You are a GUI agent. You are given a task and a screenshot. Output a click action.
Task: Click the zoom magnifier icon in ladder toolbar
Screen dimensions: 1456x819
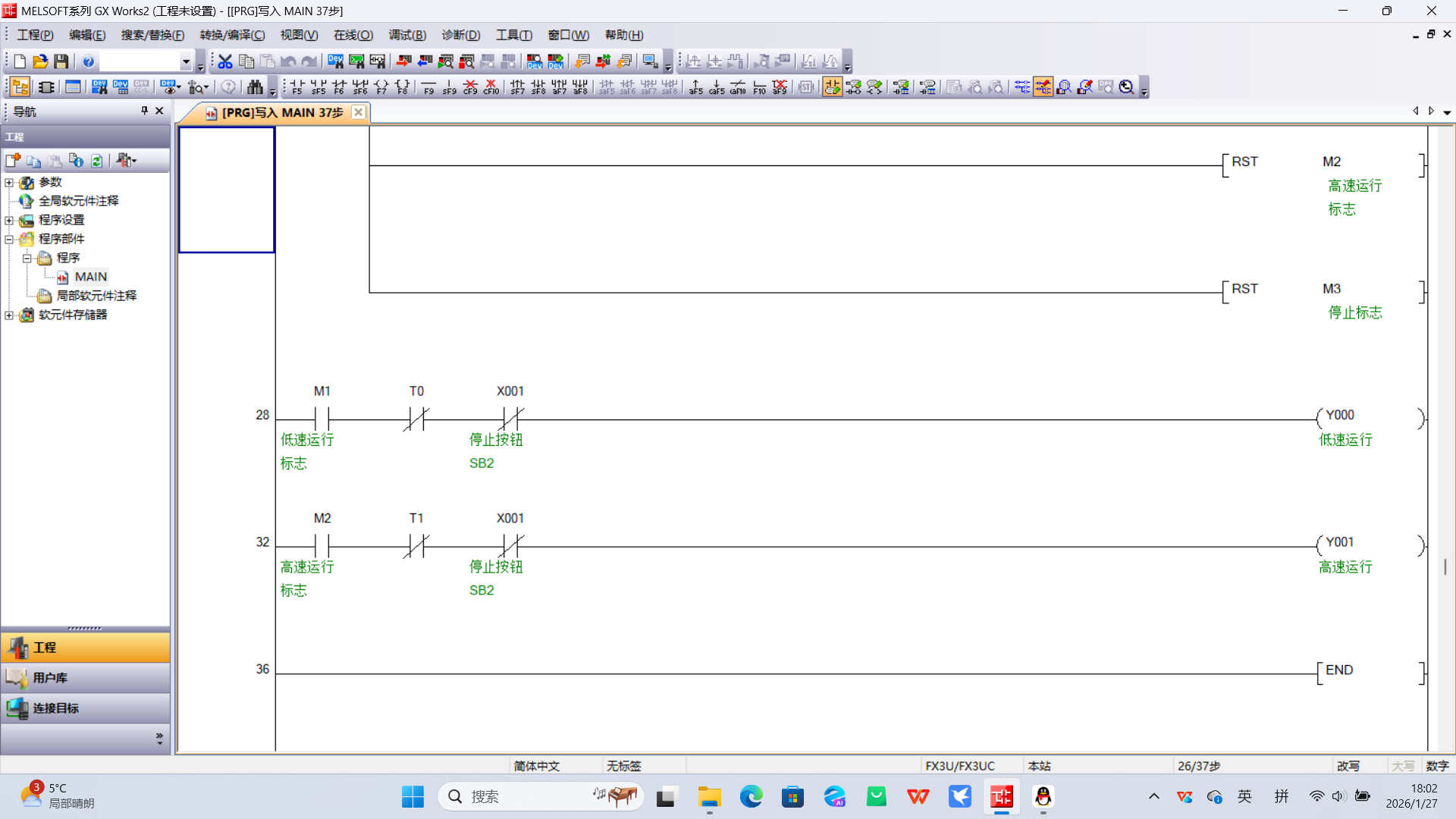click(1126, 87)
